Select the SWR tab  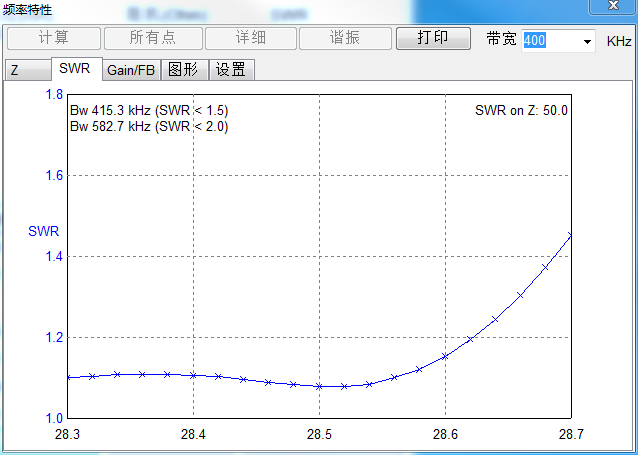76,69
